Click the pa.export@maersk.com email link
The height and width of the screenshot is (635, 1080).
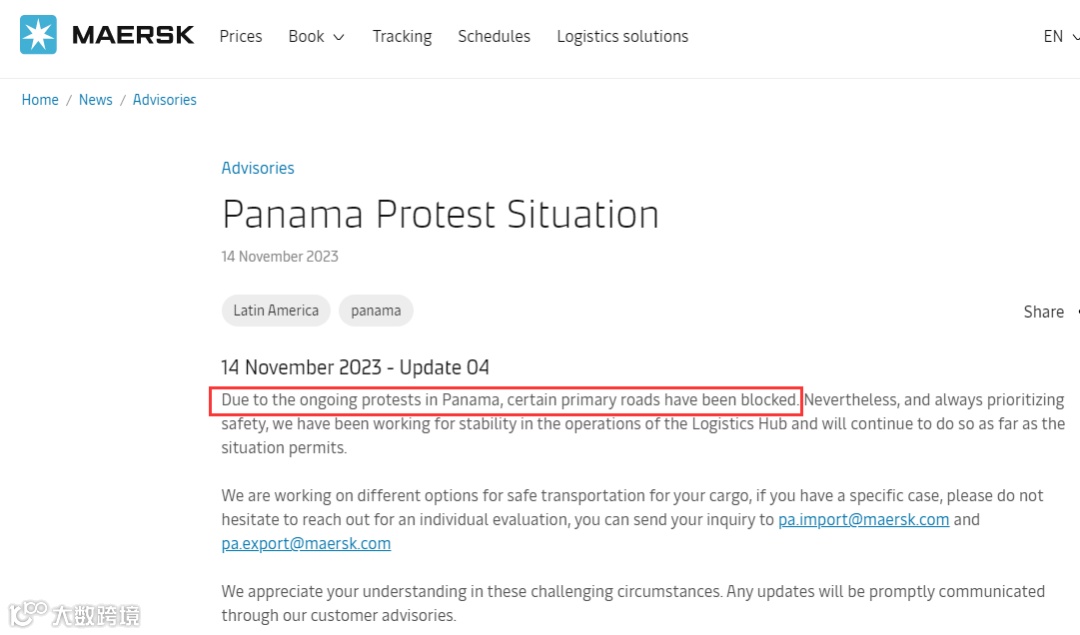(306, 544)
